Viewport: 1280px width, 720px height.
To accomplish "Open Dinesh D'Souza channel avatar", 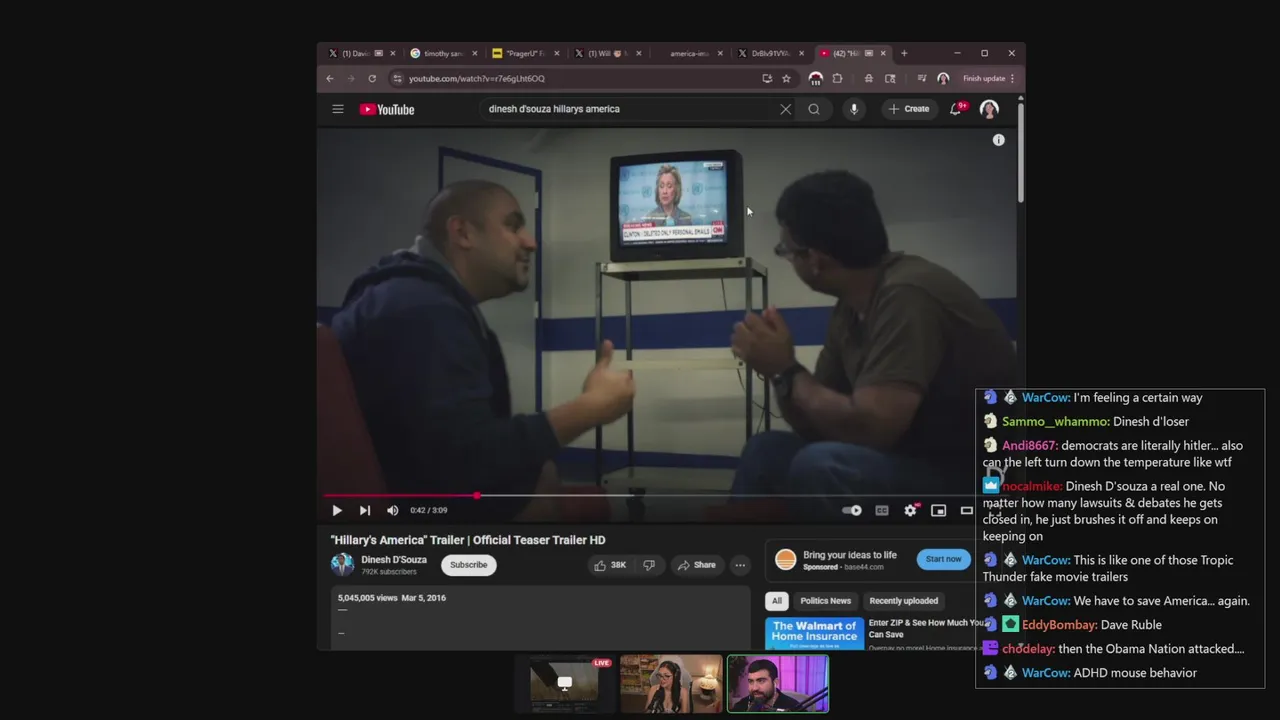I will [343, 564].
